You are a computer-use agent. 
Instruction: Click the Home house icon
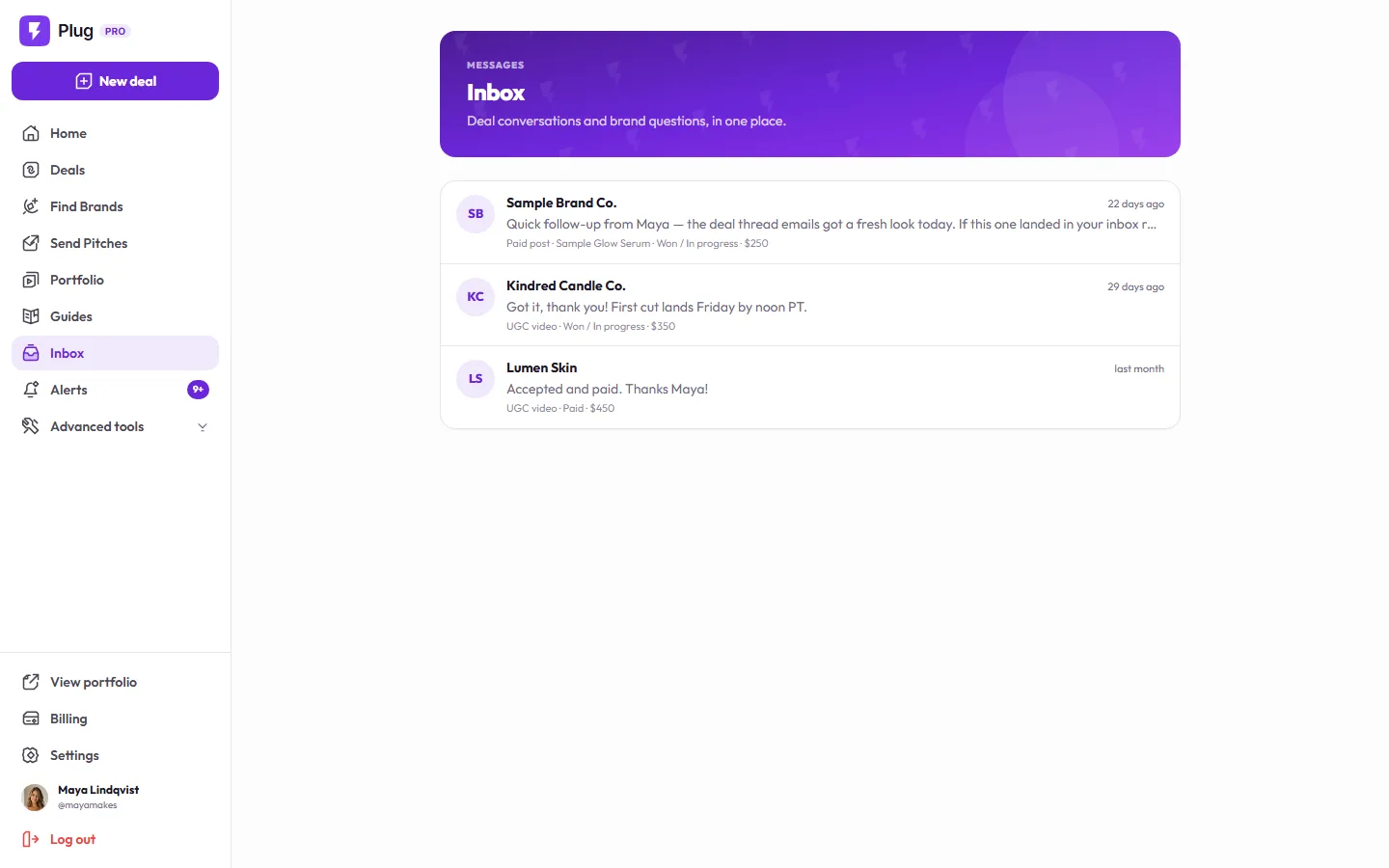coord(31,133)
